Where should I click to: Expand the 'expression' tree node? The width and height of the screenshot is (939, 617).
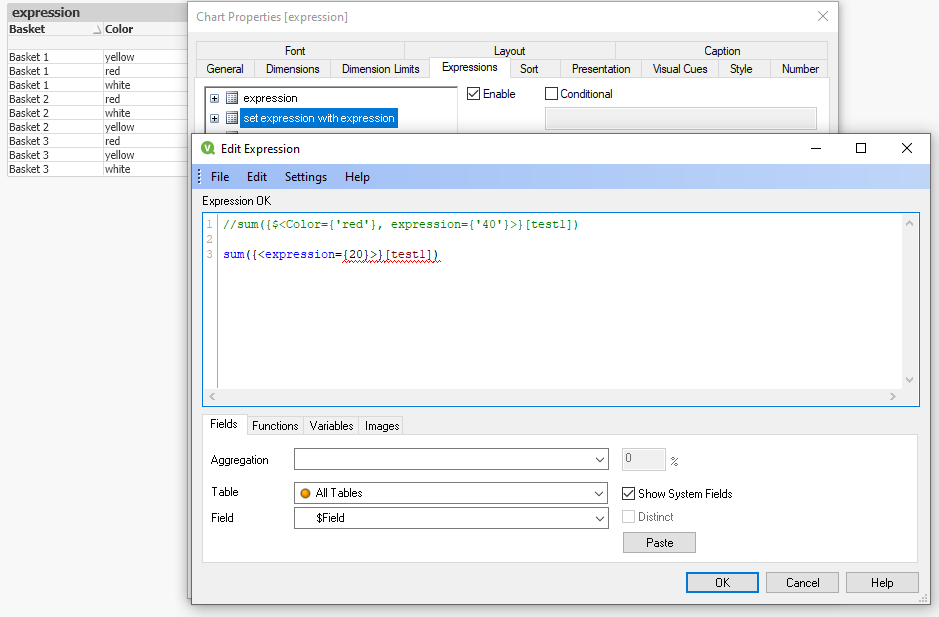point(214,98)
